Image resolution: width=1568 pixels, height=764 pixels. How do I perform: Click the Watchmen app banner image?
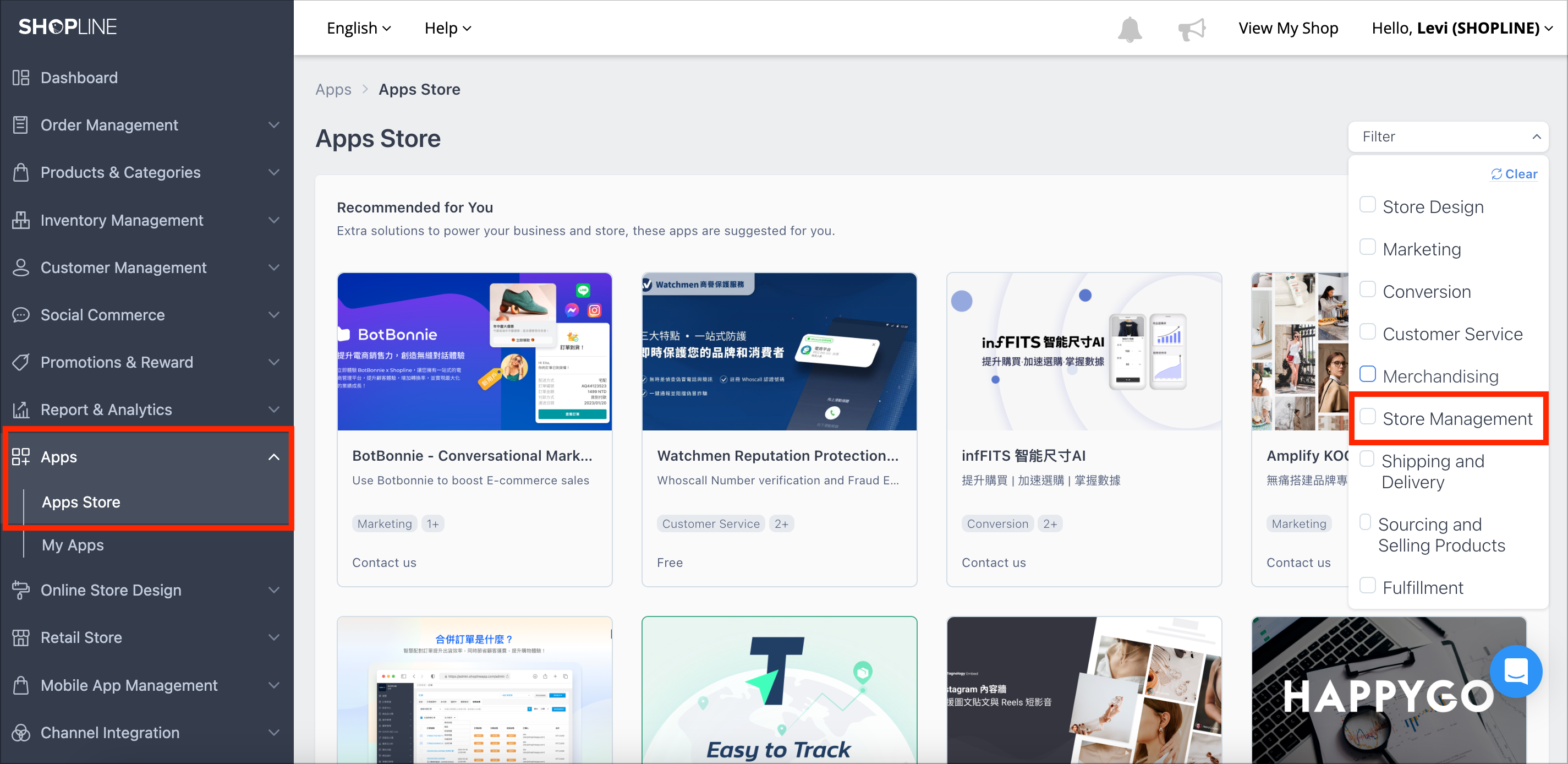(x=779, y=351)
